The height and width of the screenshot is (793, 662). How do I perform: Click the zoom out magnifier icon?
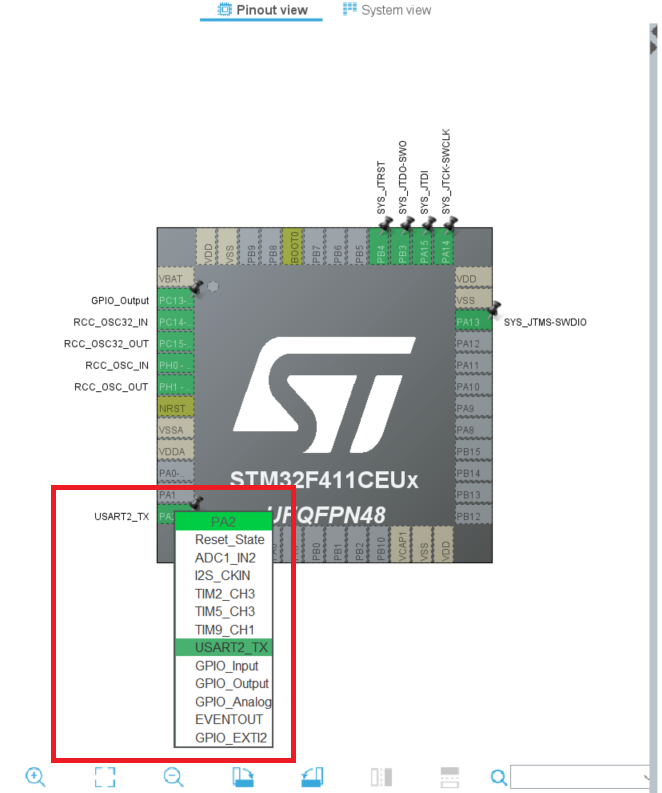(x=173, y=776)
